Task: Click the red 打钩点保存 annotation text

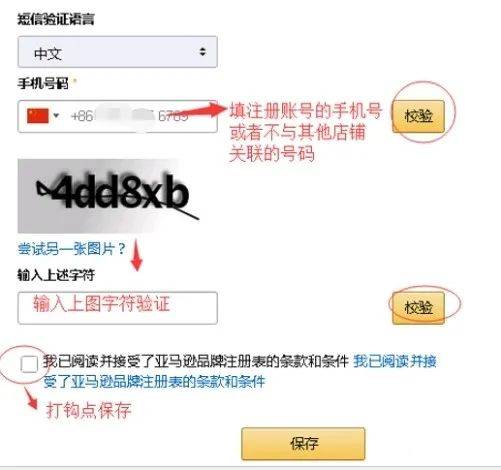Action: 89,410
